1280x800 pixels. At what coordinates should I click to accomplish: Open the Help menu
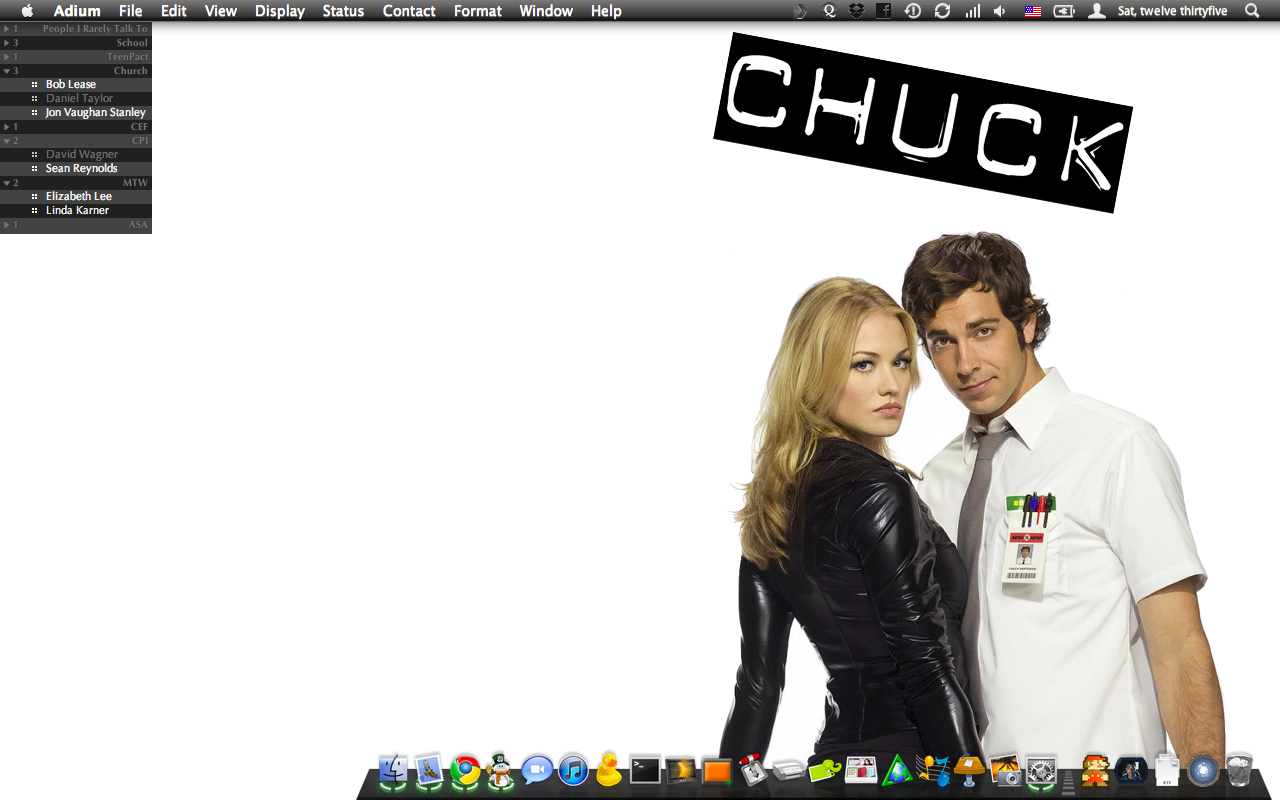[x=606, y=11]
